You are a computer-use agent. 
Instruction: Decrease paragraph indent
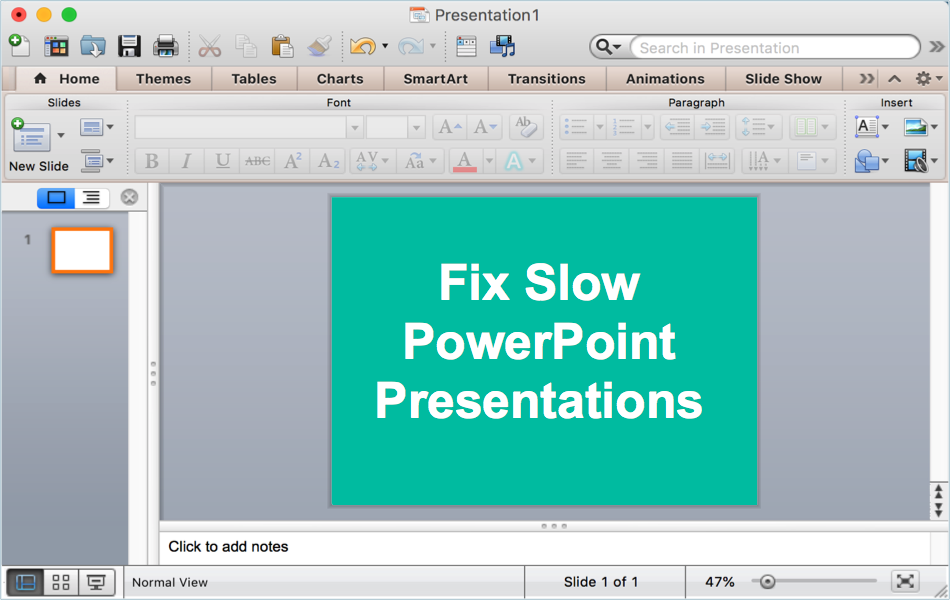click(677, 127)
